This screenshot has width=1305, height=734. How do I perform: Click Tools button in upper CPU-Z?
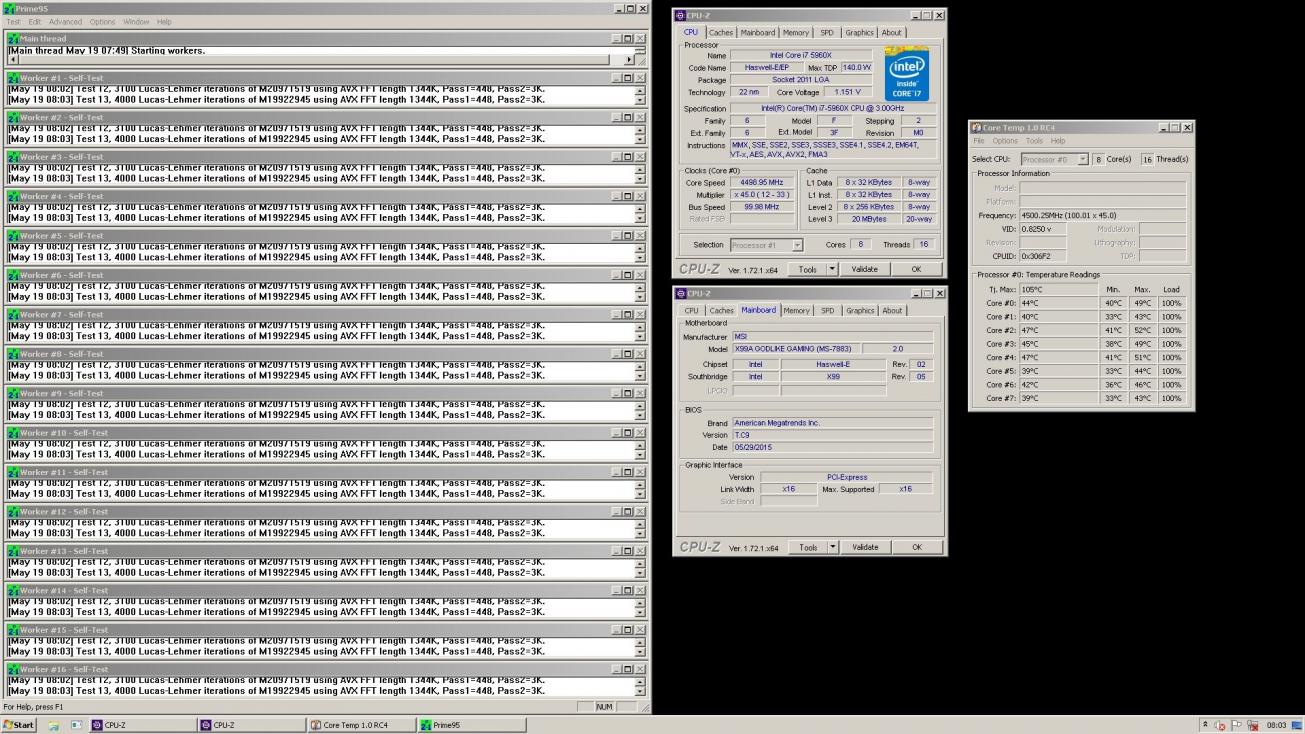[x=807, y=269]
